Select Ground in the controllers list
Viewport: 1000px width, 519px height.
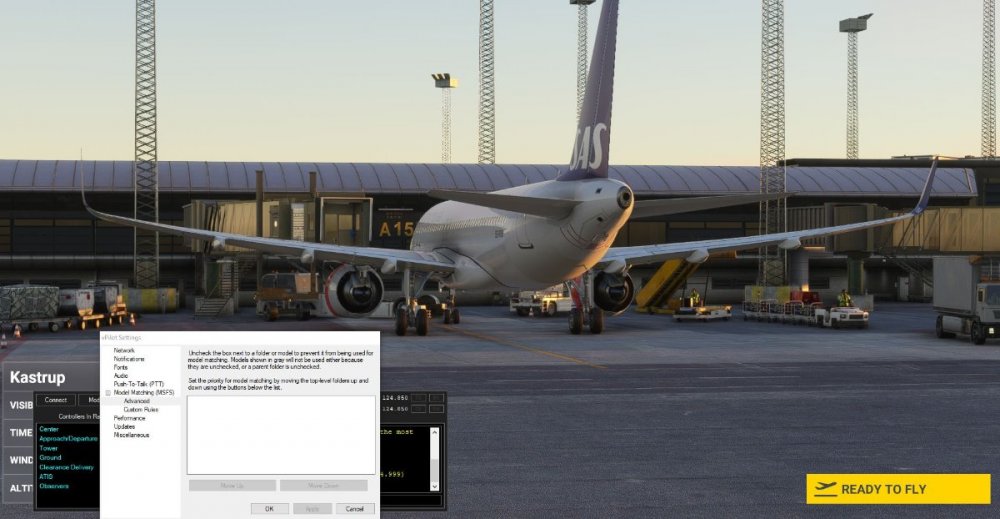pyautogui.click(x=50, y=458)
